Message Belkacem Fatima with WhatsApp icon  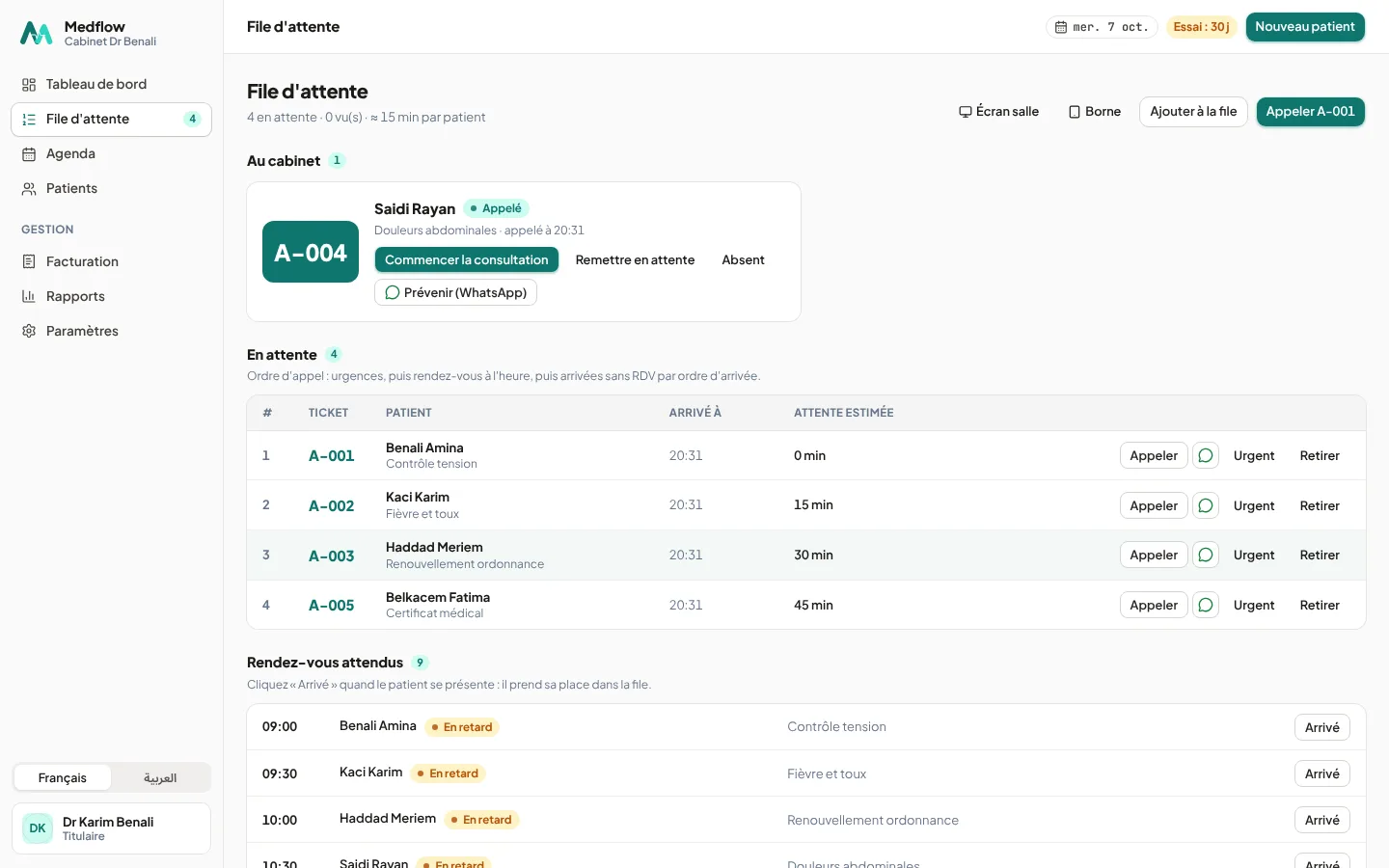(x=1206, y=605)
